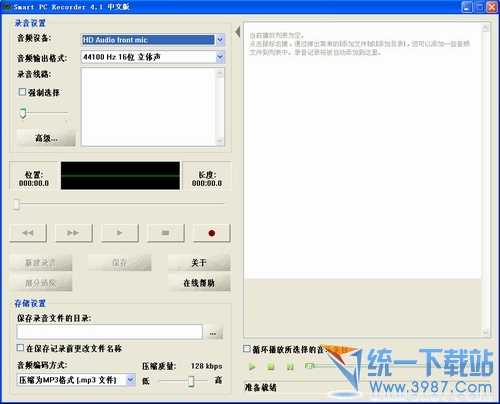This screenshot has width=500, height=404.
Task: Open the 音频设备 dropdown (HD Audio front mic)
Action: point(220,40)
